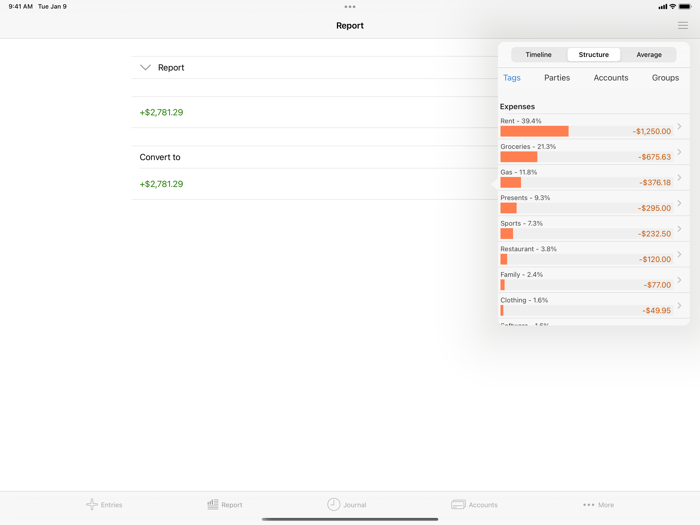
Task: Tap the -$1,250.00 Rent amount
Action: pyautogui.click(x=651, y=131)
